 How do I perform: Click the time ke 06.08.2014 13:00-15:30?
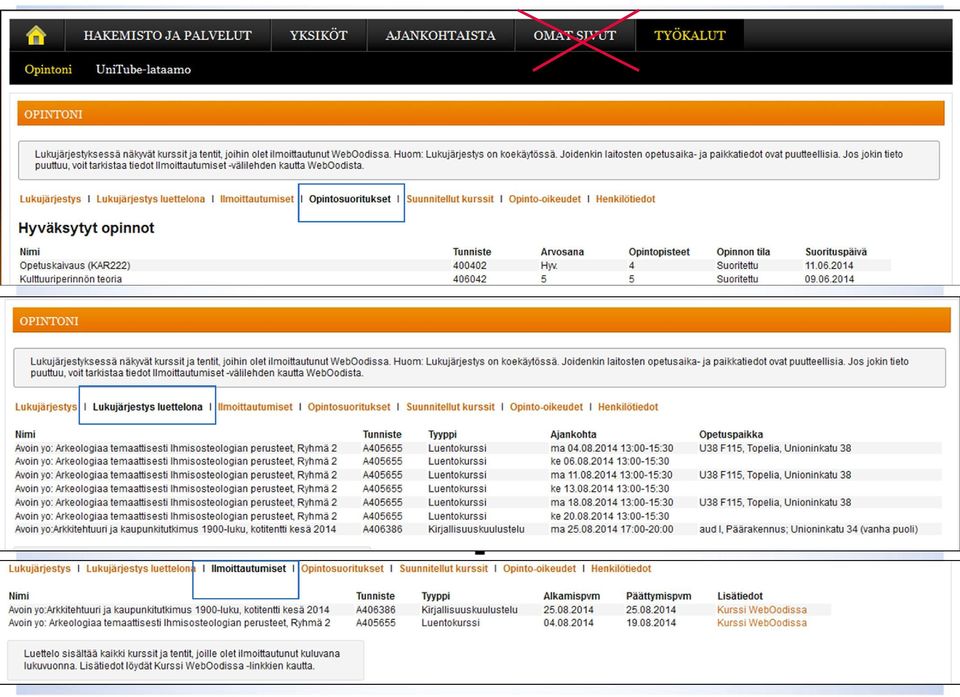pyautogui.click(x=610, y=461)
